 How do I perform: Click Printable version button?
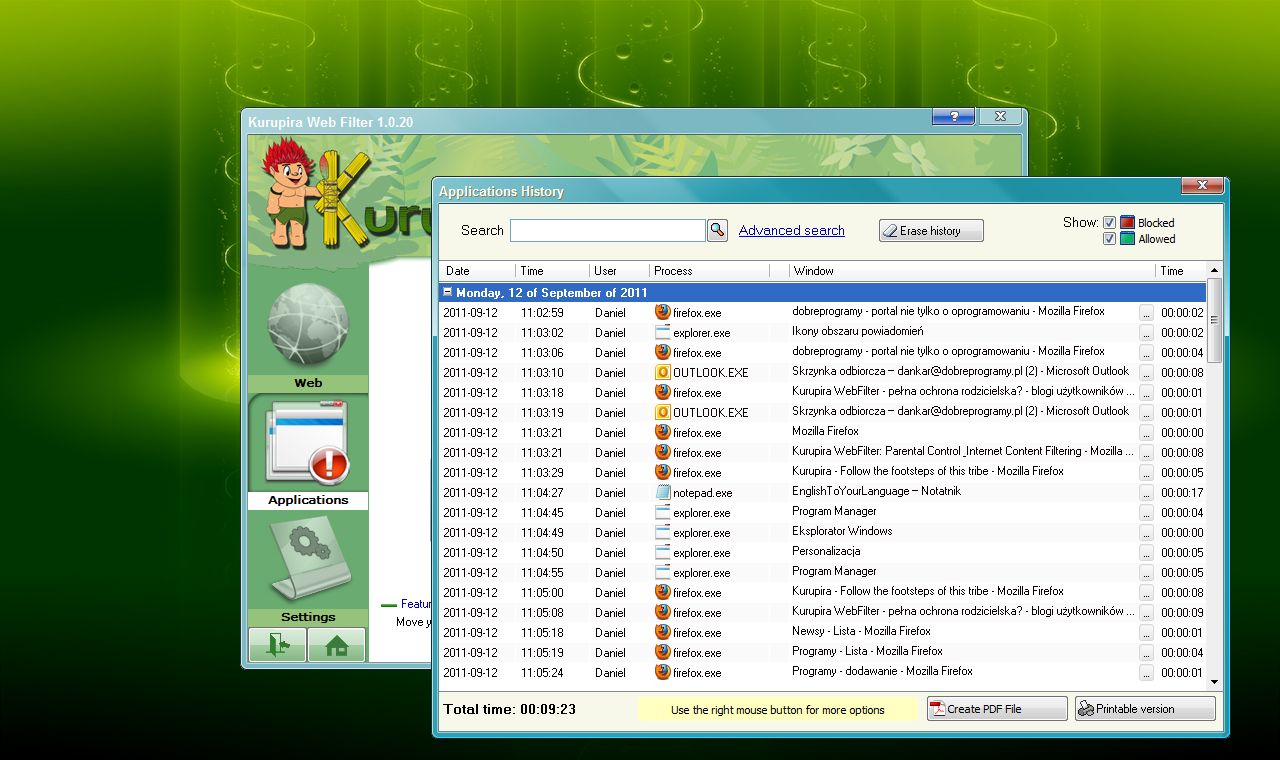click(1145, 709)
